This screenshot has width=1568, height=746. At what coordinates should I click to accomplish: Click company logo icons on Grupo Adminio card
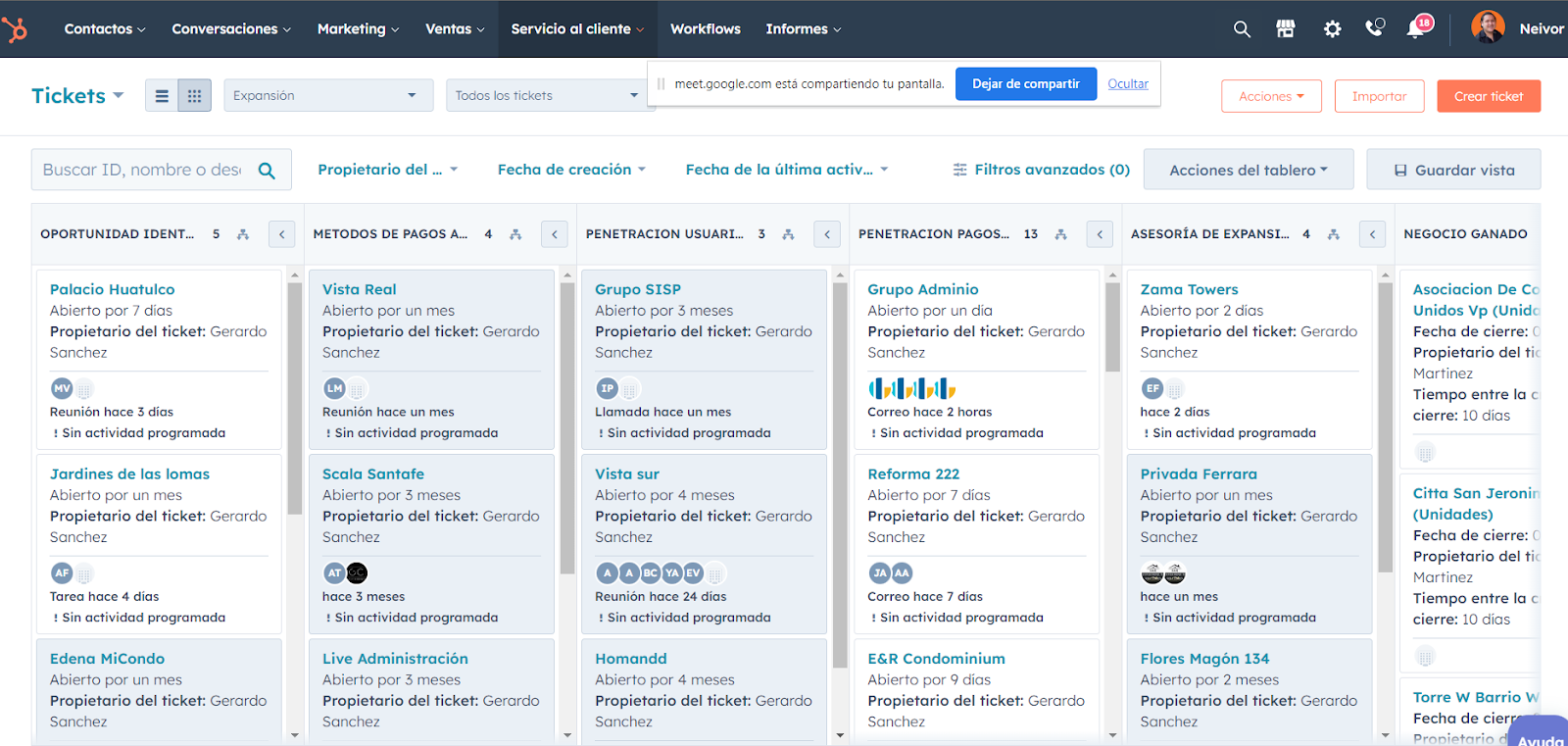(x=911, y=388)
